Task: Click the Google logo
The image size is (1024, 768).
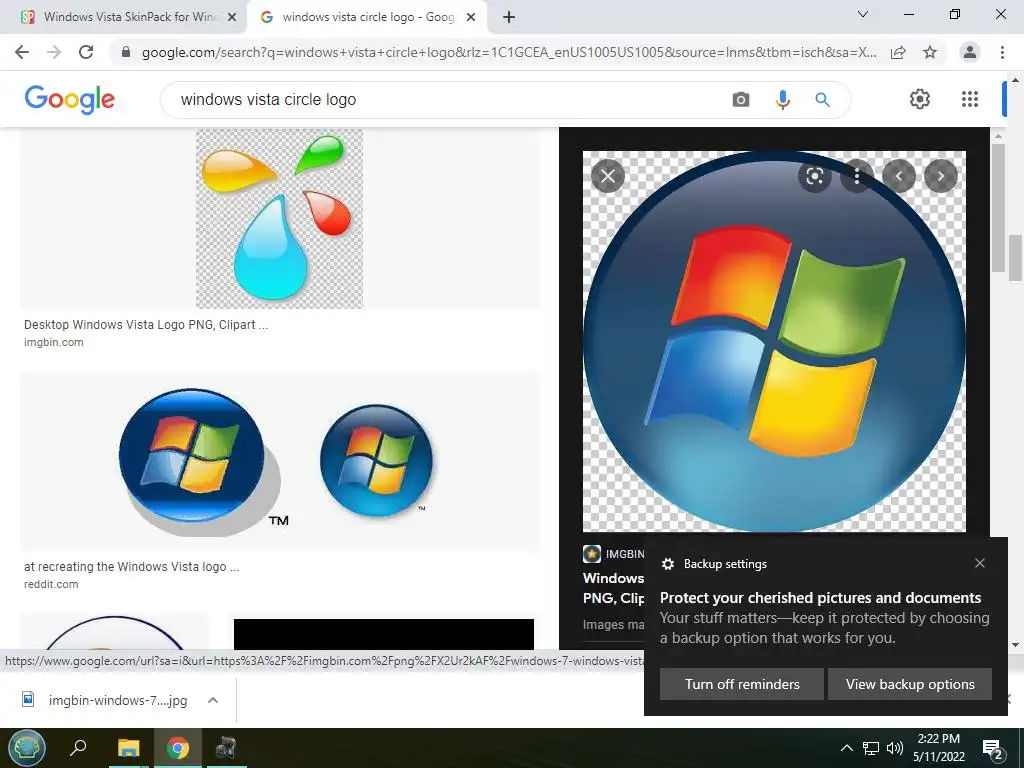Action: tap(70, 100)
